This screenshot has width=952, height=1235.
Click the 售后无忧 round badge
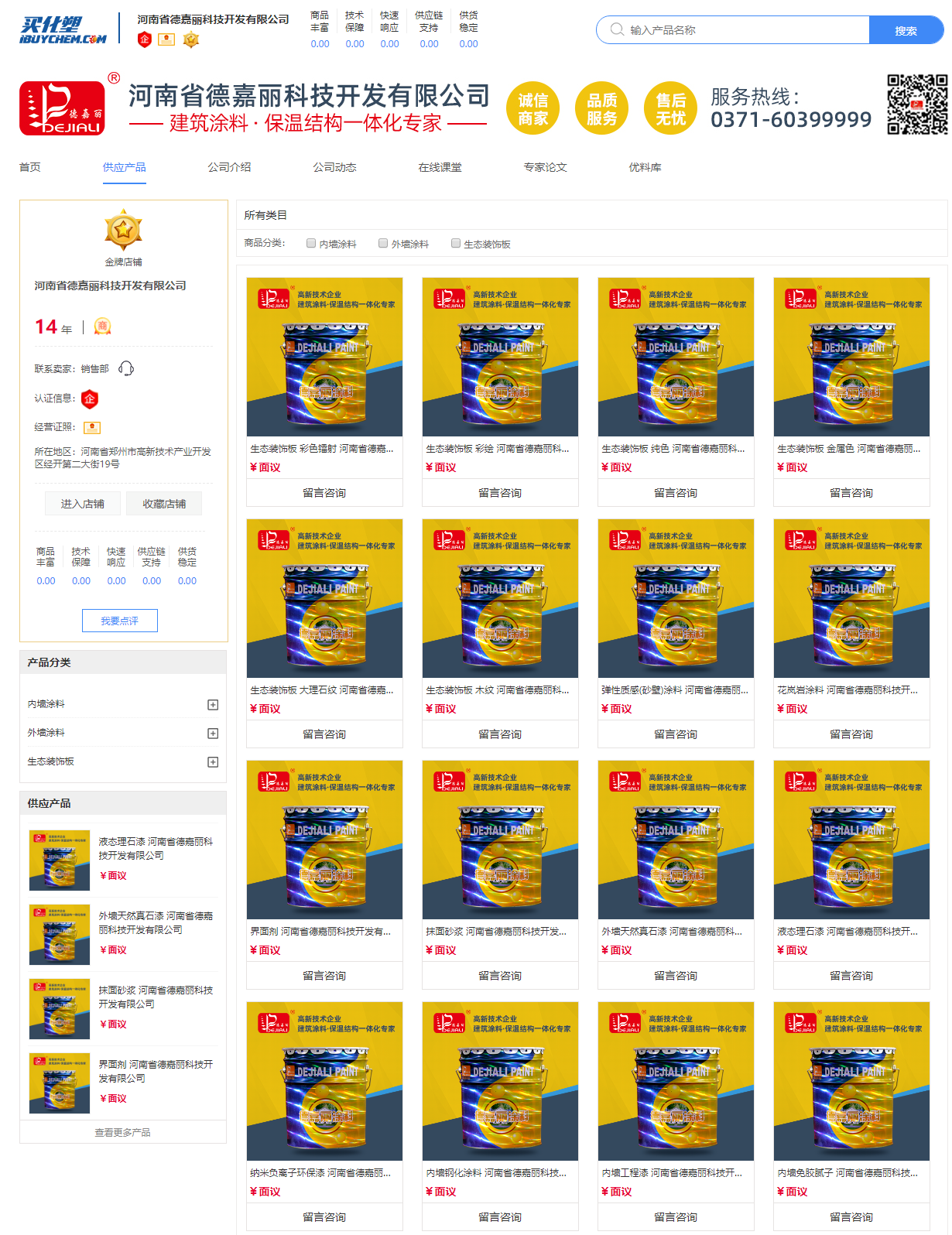(671, 108)
